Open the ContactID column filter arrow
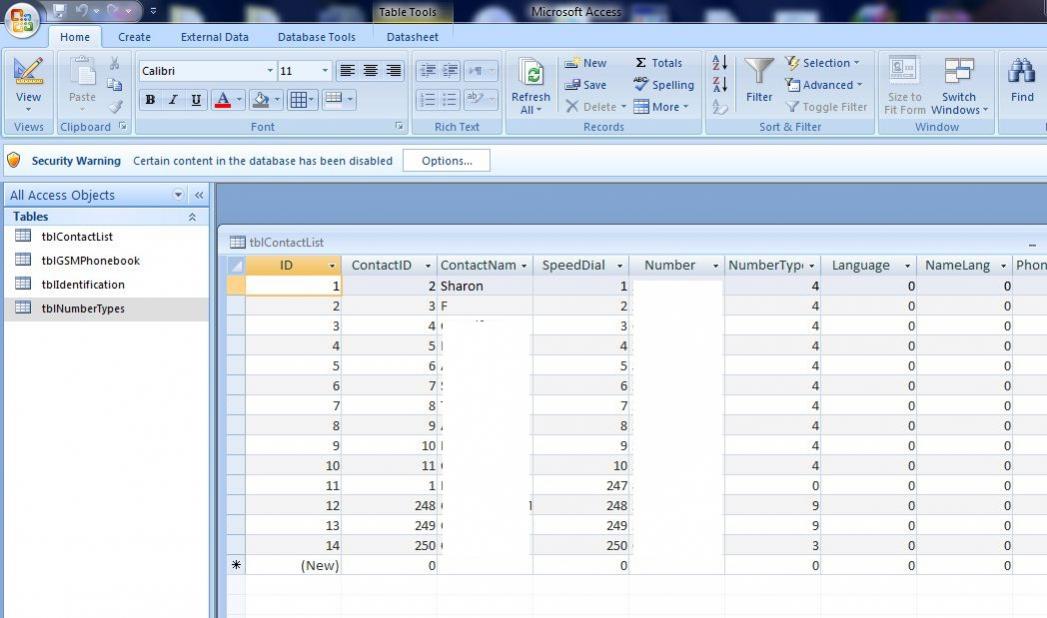This screenshot has height=618, width=1047. [428, 266]
